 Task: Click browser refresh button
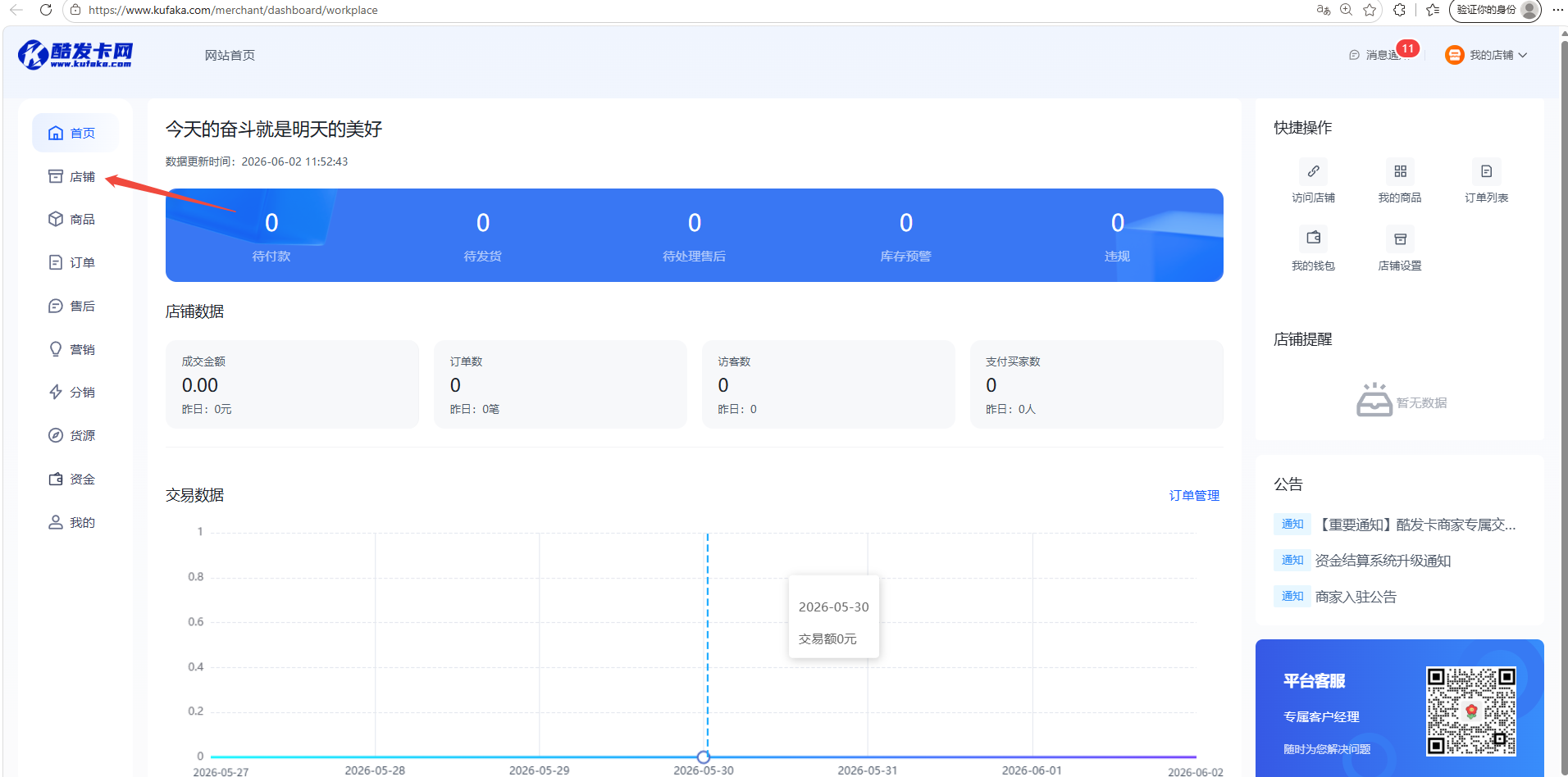46,10
